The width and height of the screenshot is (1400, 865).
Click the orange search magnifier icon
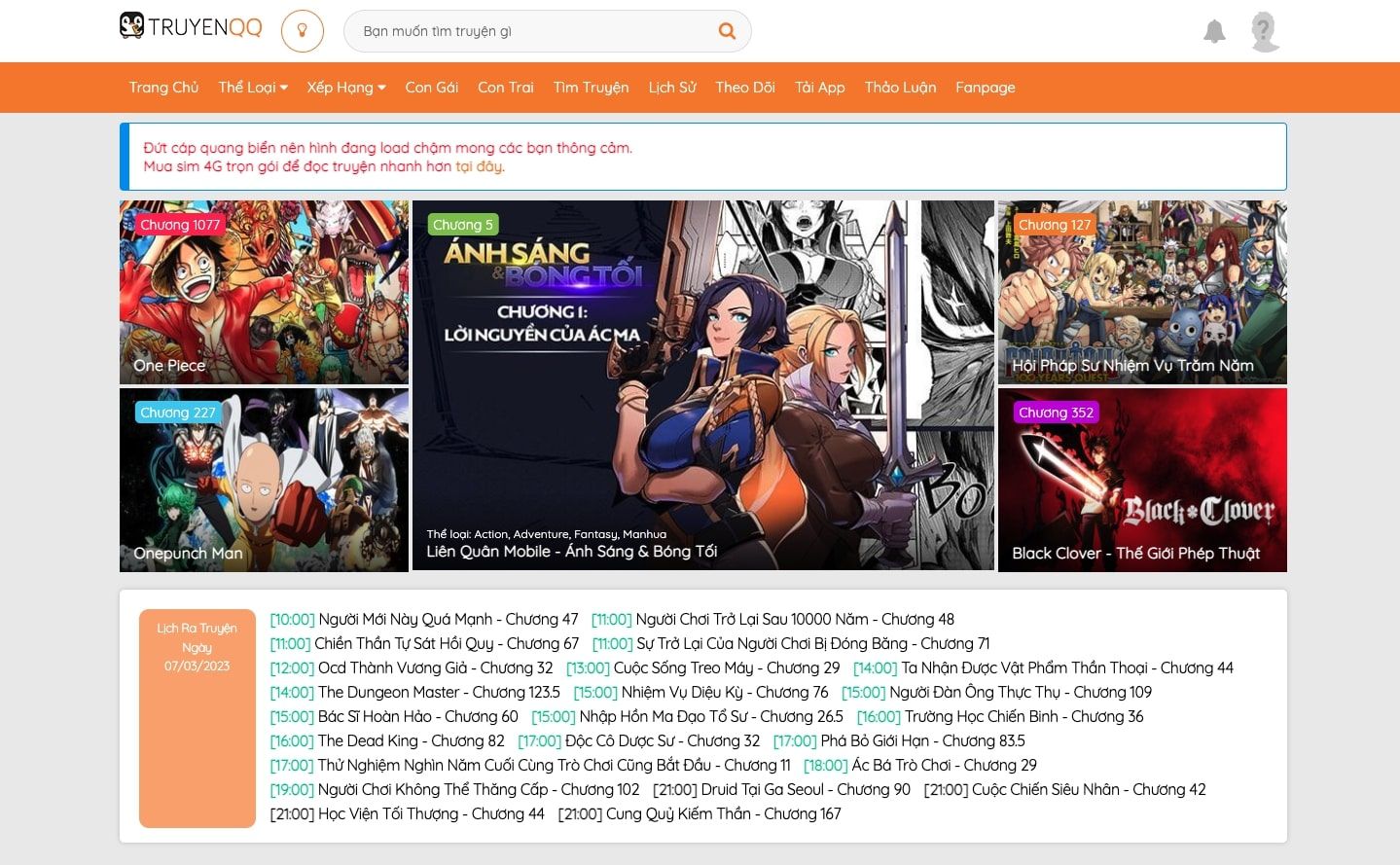(x=727, y=31)
